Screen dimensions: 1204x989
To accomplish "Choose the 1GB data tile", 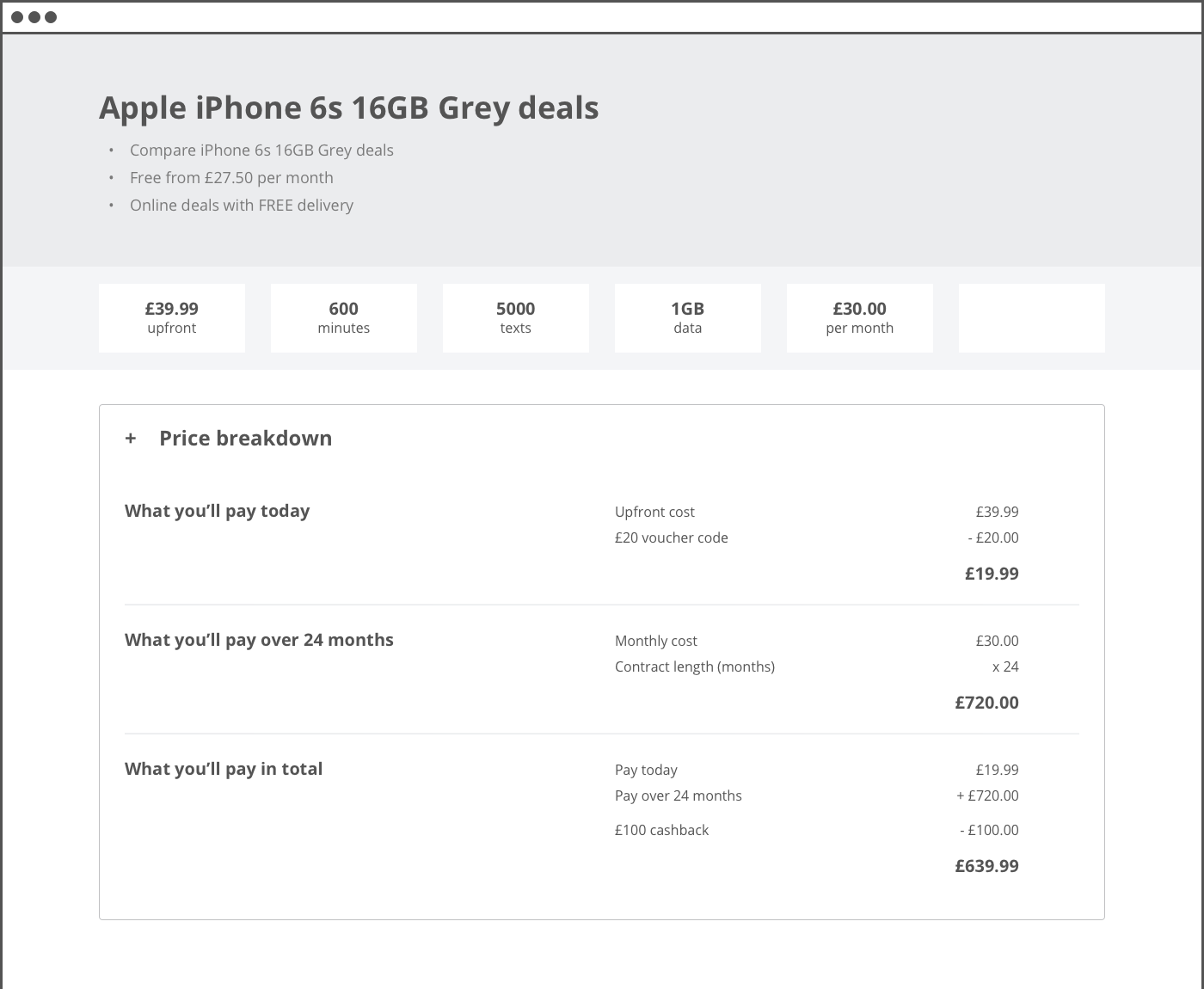I will [x=688, y=318].
